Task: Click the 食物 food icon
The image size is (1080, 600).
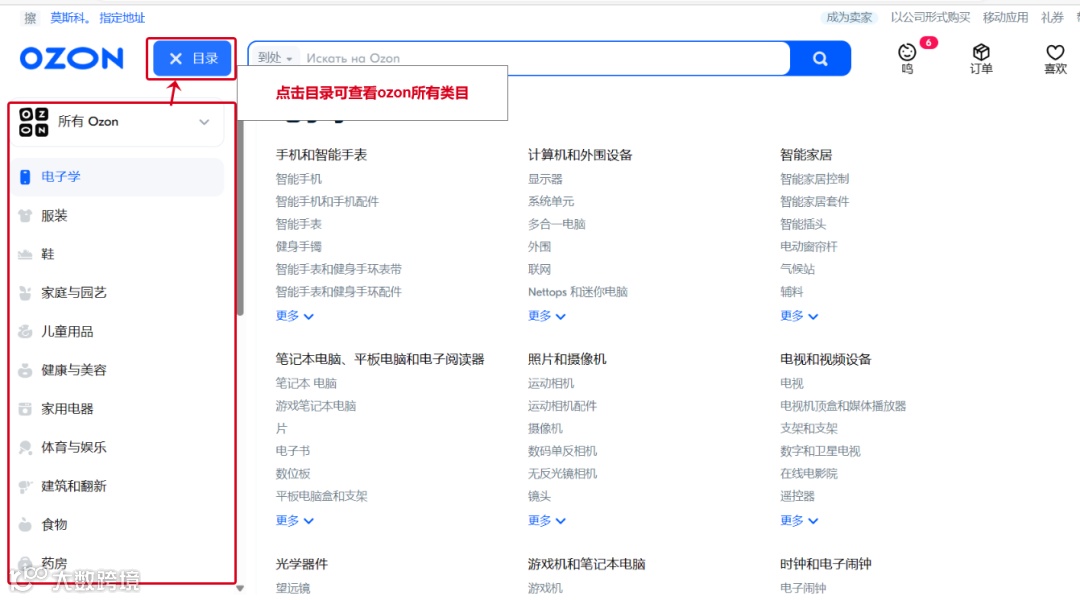Action: pyautogui.click(x=25, y=524)
